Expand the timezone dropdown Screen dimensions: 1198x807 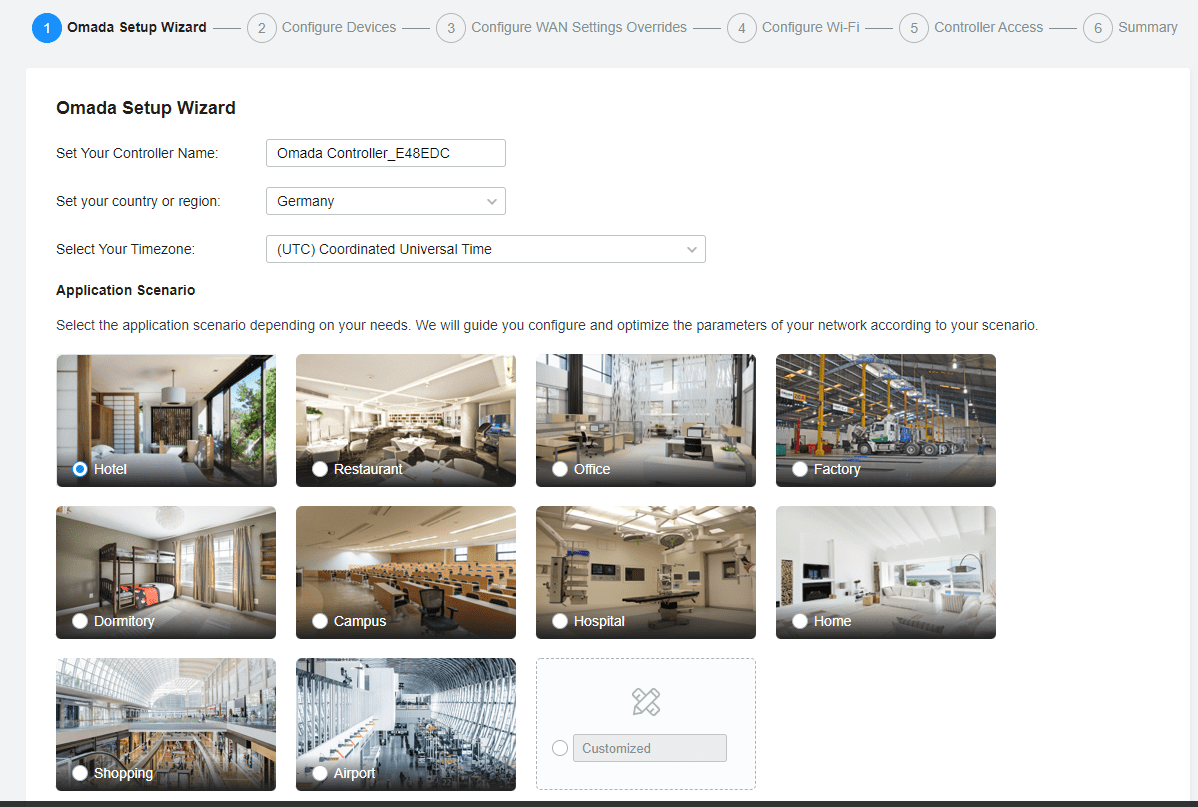click(x=485, y=249)
